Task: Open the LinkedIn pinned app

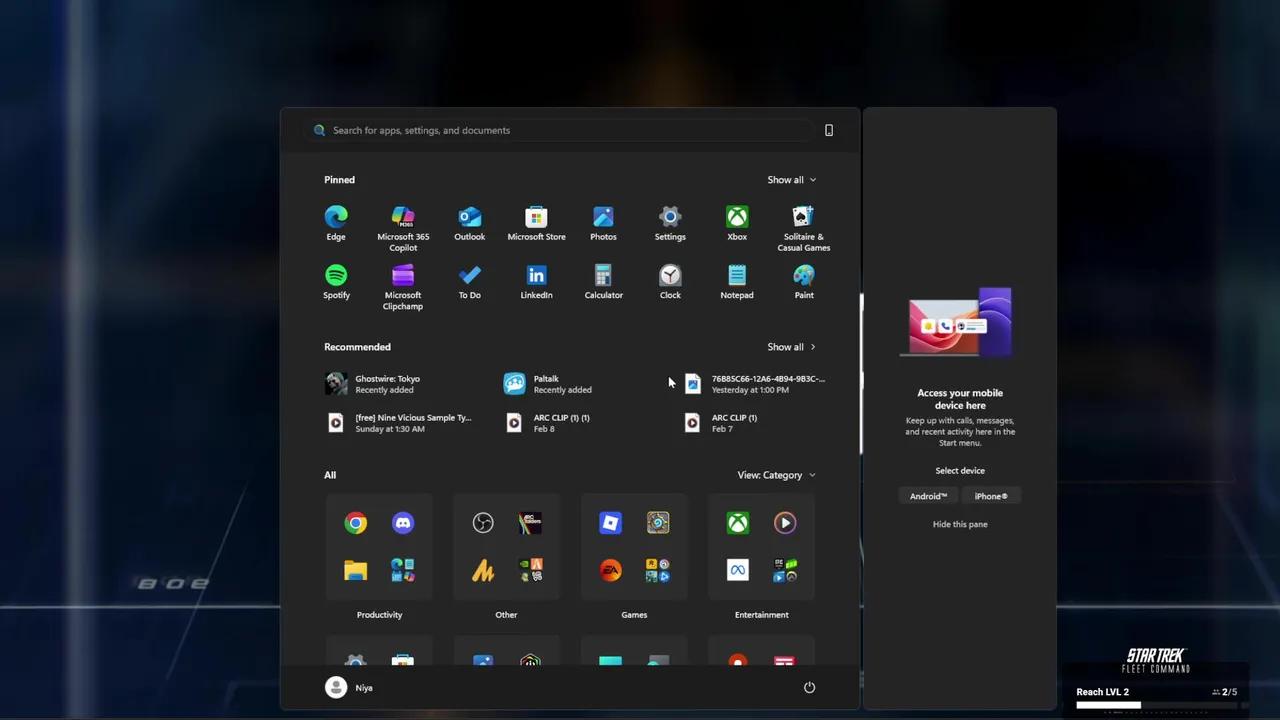Action: [536, 282]
